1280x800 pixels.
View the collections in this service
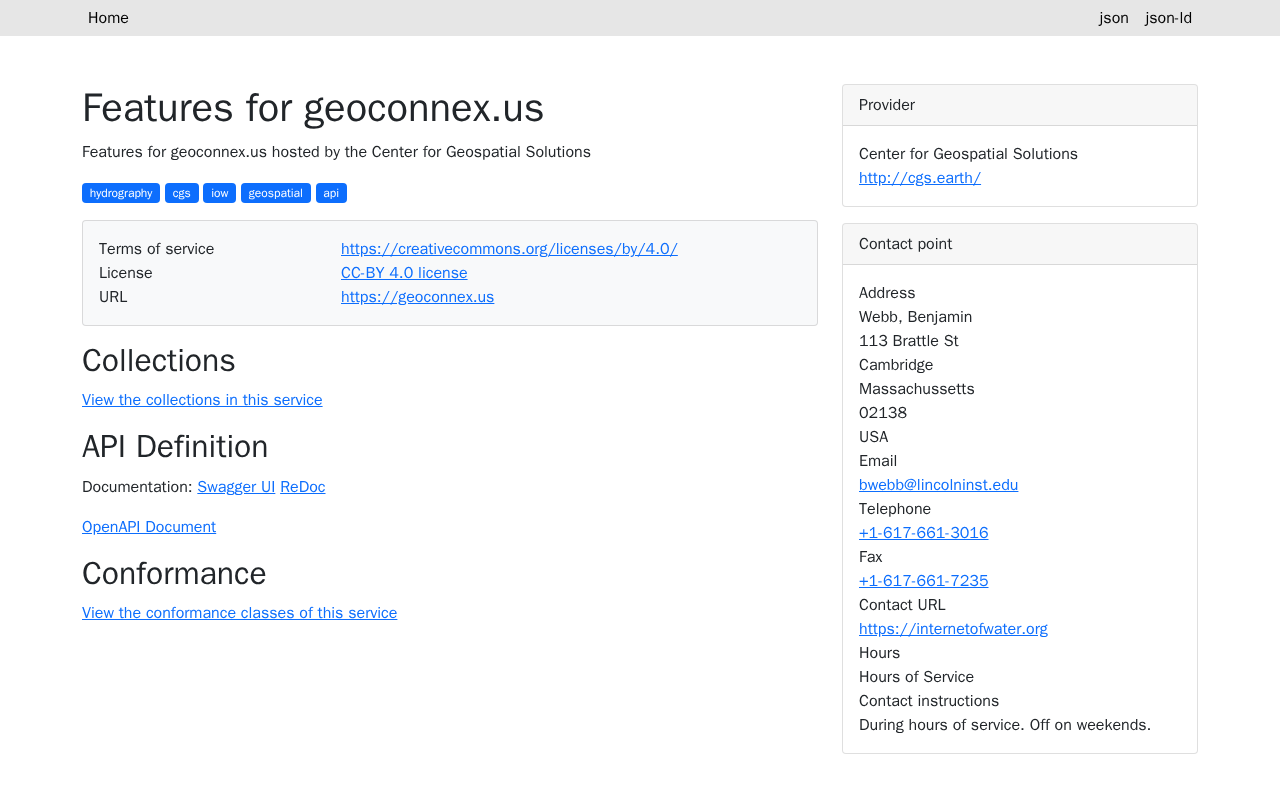click(202, 400)
